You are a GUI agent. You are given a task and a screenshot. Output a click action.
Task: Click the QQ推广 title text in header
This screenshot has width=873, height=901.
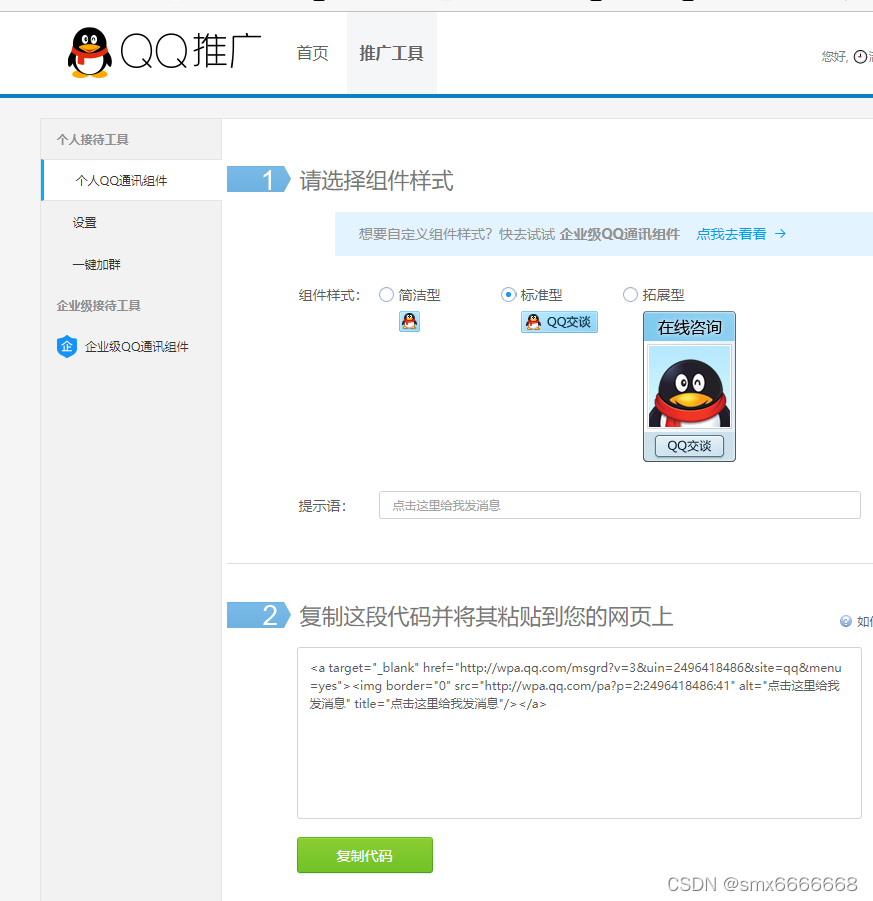pyautogui.click(x=190, y=51)
